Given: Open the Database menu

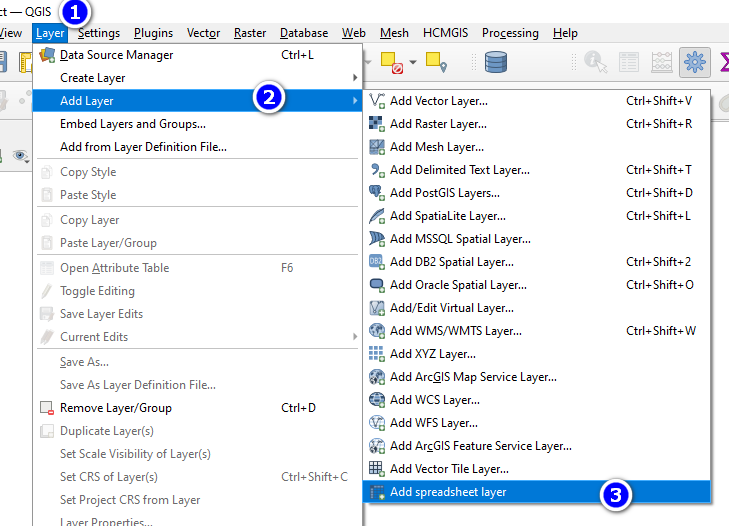Looking at the screenshot, I should [304, 33].
